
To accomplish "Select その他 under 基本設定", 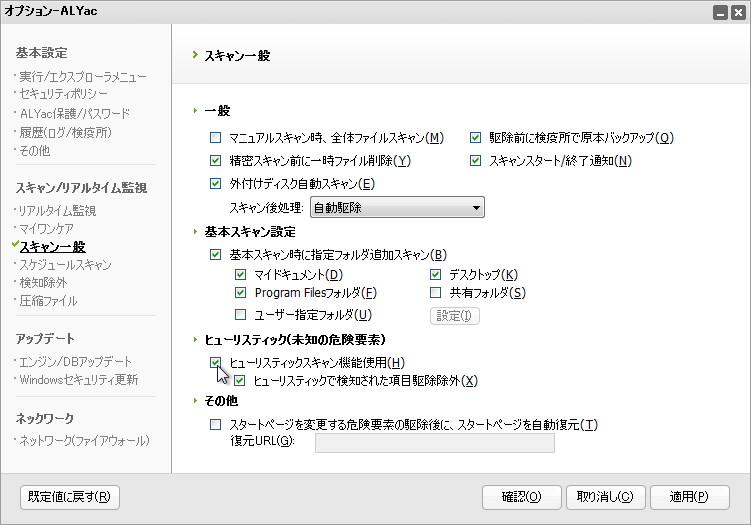I will [34, 151].
